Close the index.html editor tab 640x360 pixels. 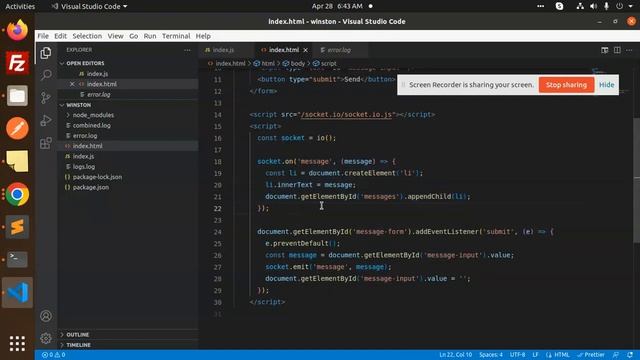point(305,50)
